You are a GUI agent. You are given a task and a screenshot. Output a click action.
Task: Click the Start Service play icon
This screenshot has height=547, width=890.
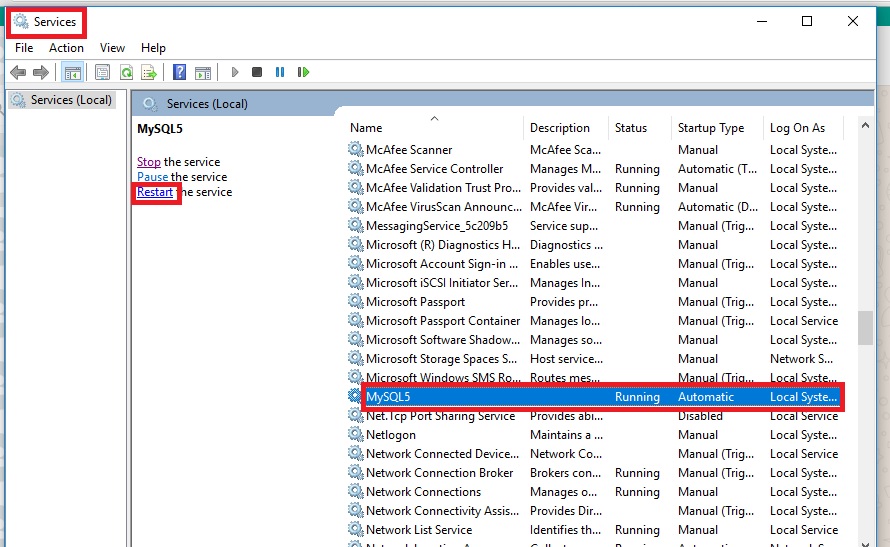pos(235,72)
